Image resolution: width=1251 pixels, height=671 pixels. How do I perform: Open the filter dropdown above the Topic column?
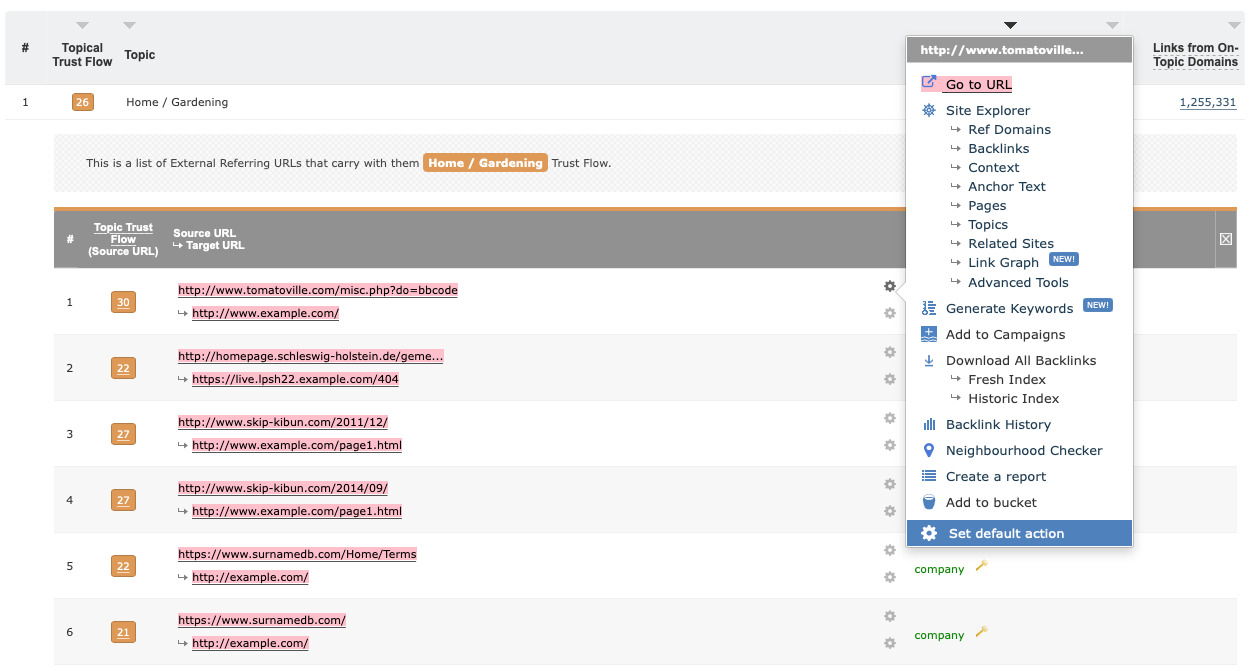coord(129,25)
